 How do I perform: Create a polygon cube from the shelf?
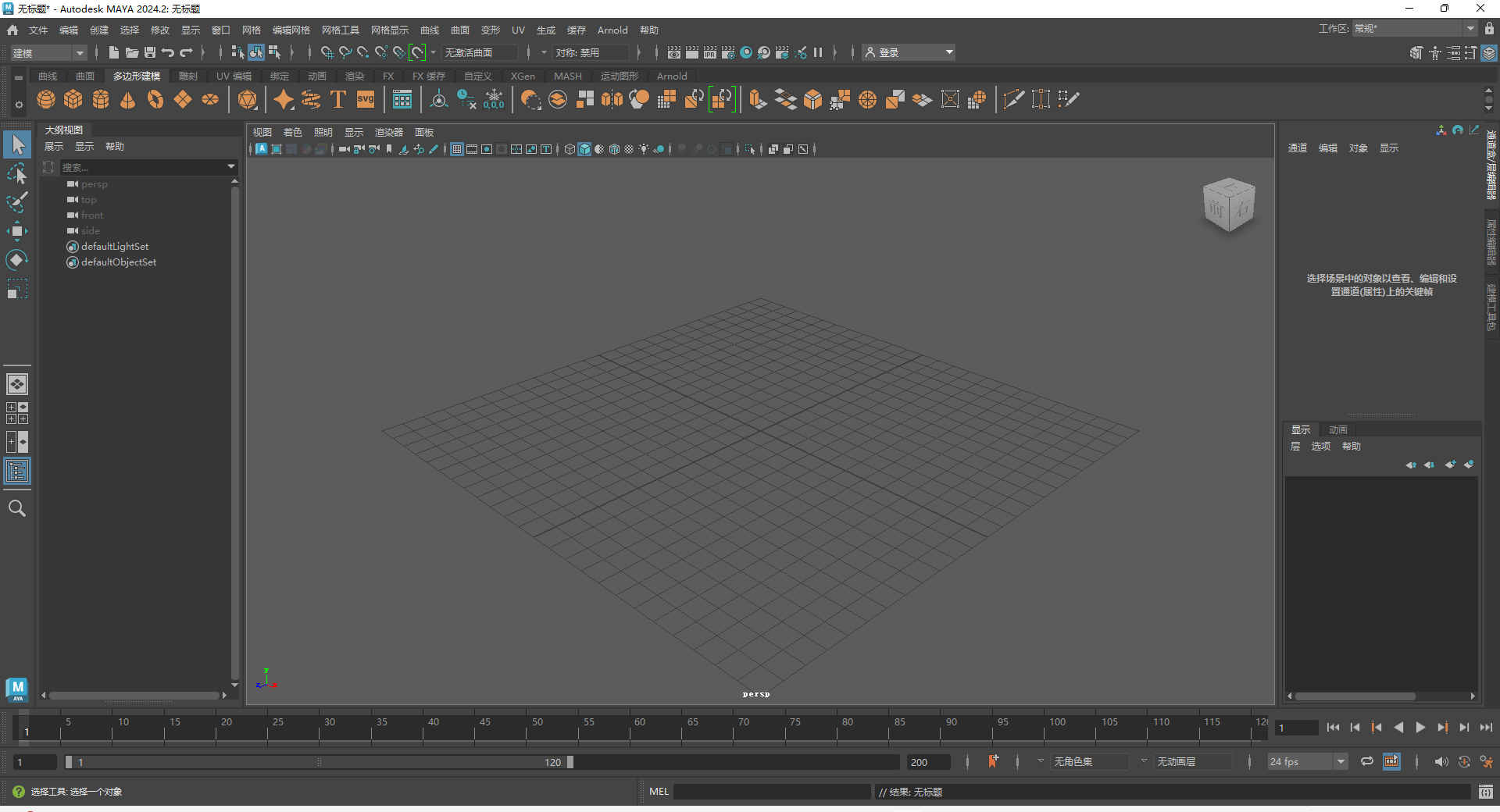73,99
